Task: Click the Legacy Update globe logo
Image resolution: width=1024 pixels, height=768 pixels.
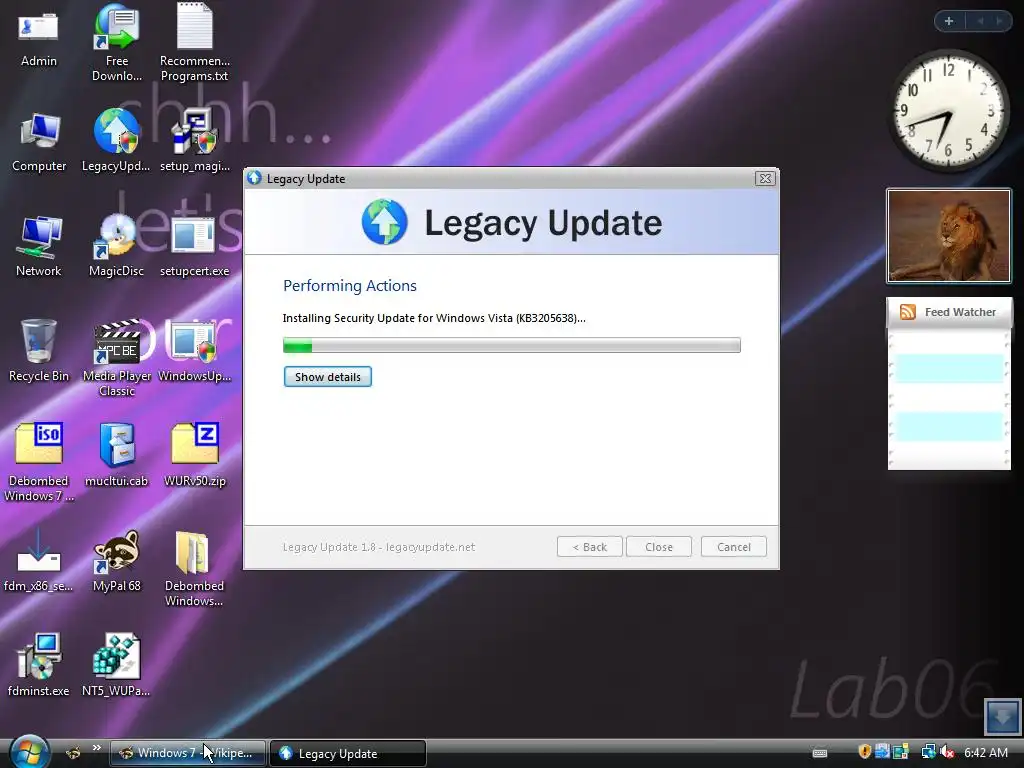Action: coord(385,222)
